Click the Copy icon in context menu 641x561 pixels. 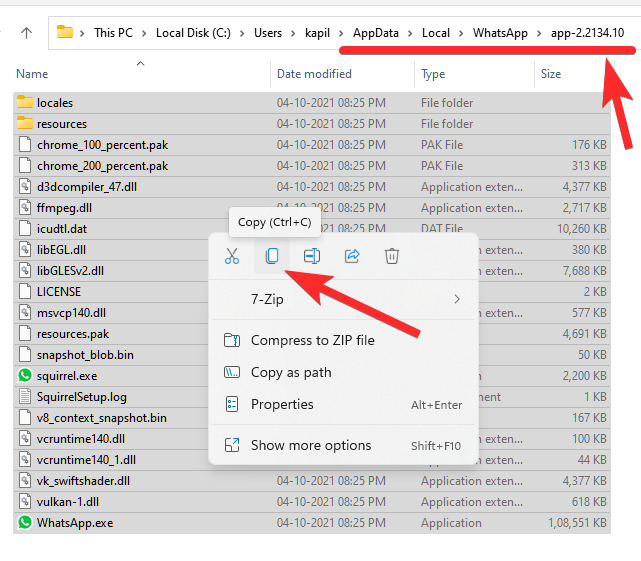coord(271,256)
